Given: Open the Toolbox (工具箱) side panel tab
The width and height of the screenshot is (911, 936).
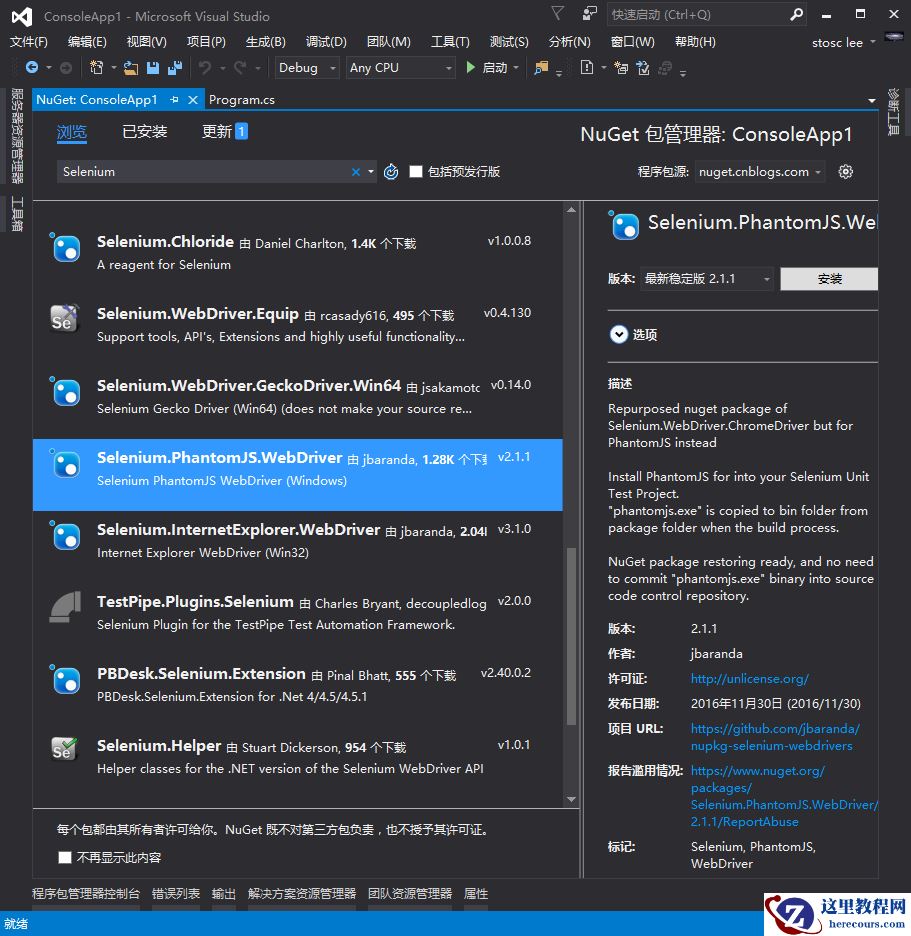Looking at the screenshot, I should pos(17,214).
